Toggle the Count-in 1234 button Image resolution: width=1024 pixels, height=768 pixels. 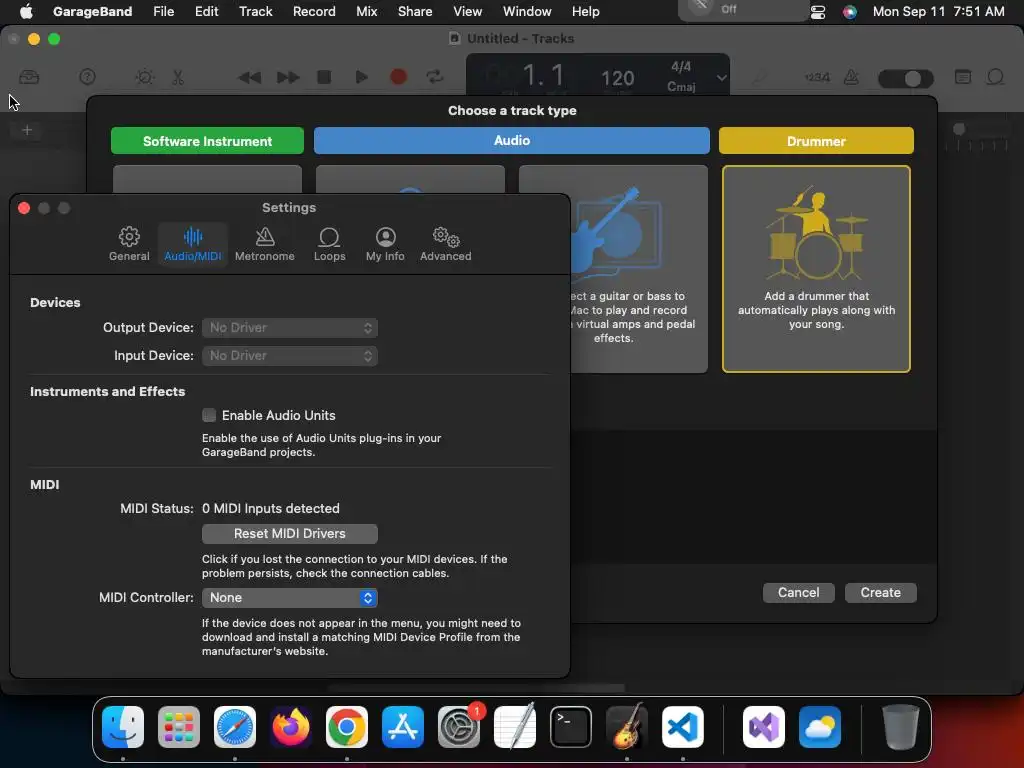[x=817, y=77]
